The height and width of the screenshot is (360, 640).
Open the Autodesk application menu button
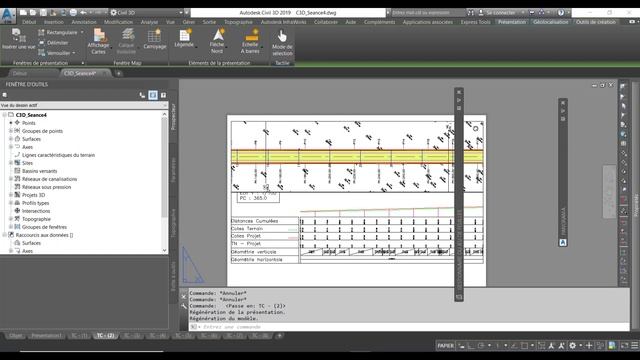[8, 16]
